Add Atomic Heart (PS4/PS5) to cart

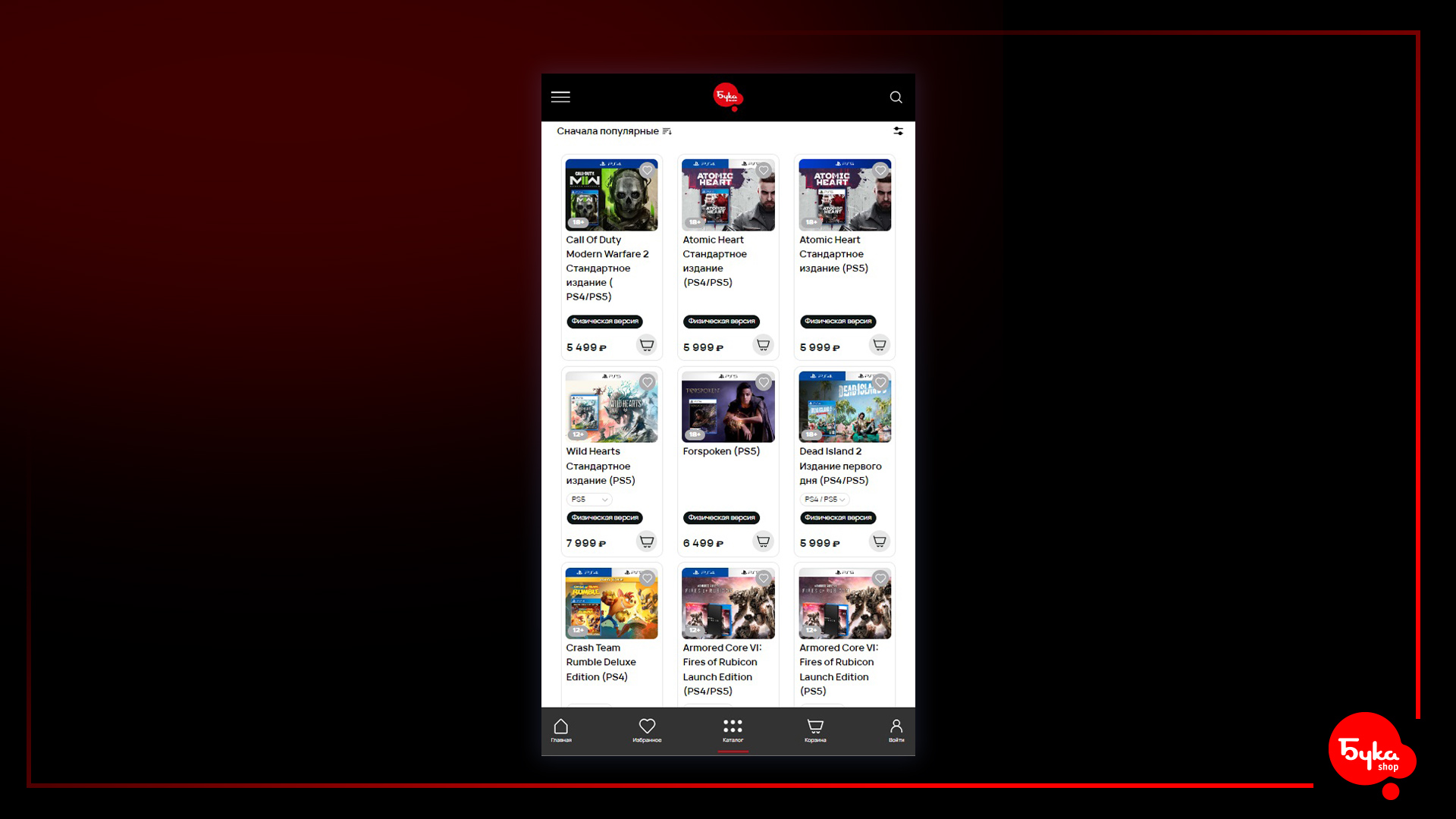[764, 345]
